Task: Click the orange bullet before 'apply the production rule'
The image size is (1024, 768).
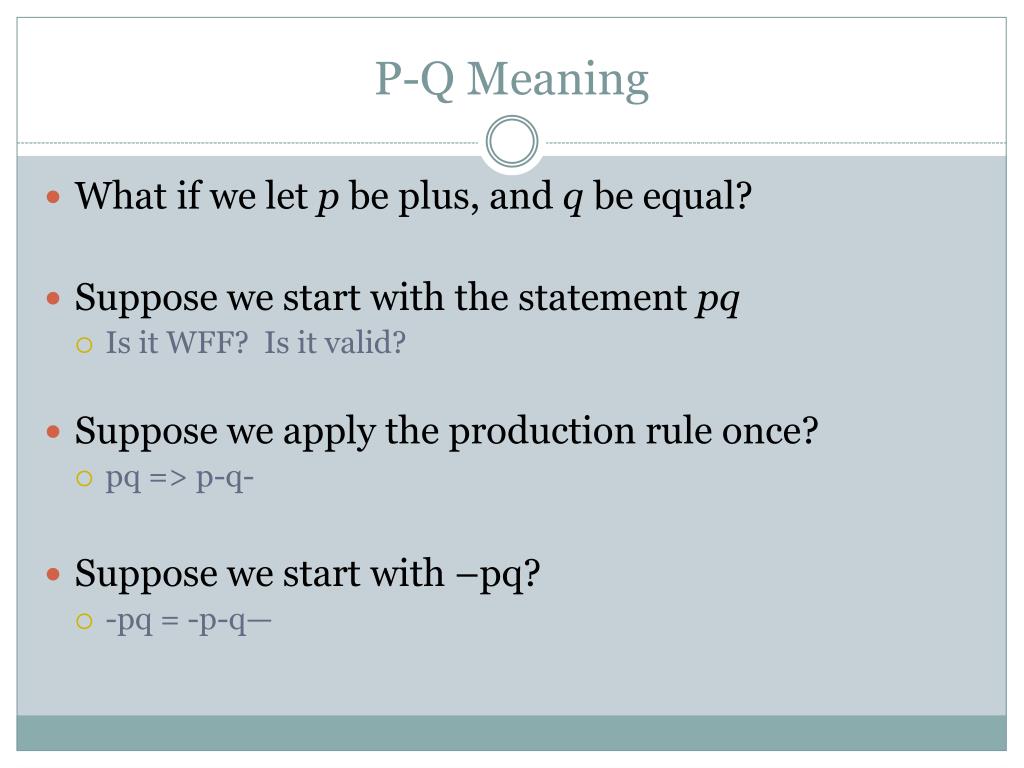Action: tap(54, 432)
